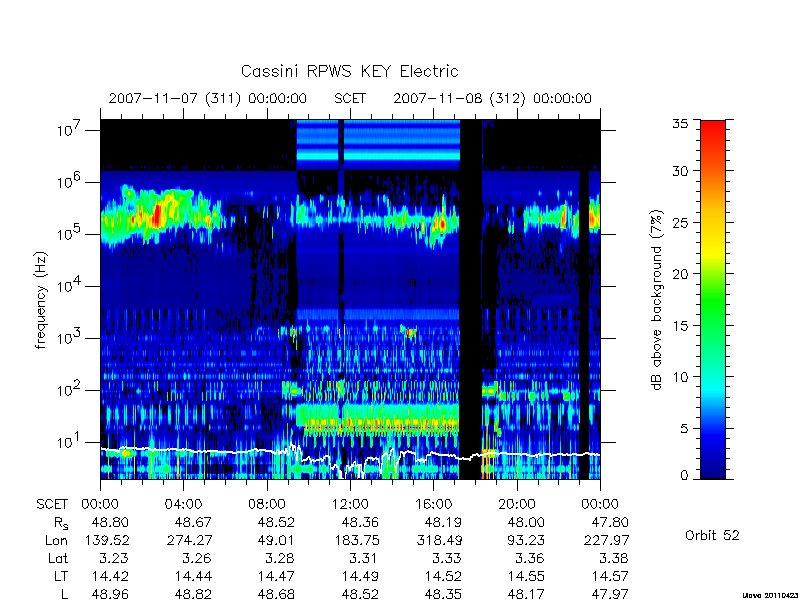Click the red emission burst near 16:30
The image size is (800, 600).
click(442, 223)
